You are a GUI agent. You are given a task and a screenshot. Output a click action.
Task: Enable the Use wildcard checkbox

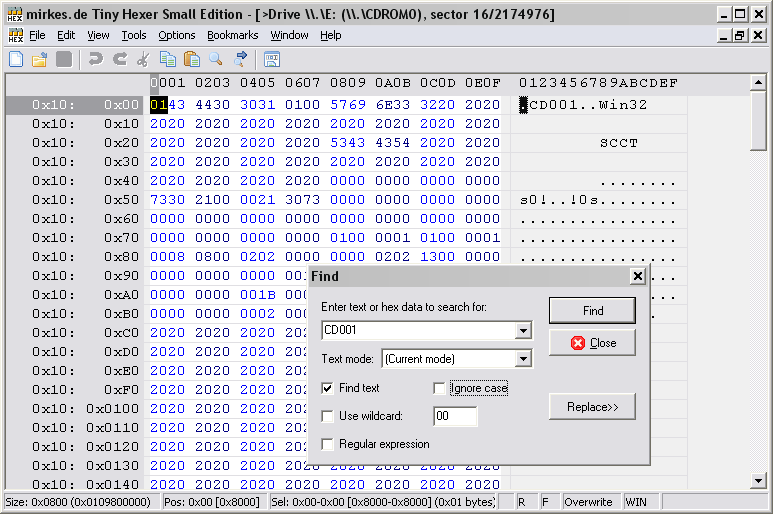tap(327, 416)
